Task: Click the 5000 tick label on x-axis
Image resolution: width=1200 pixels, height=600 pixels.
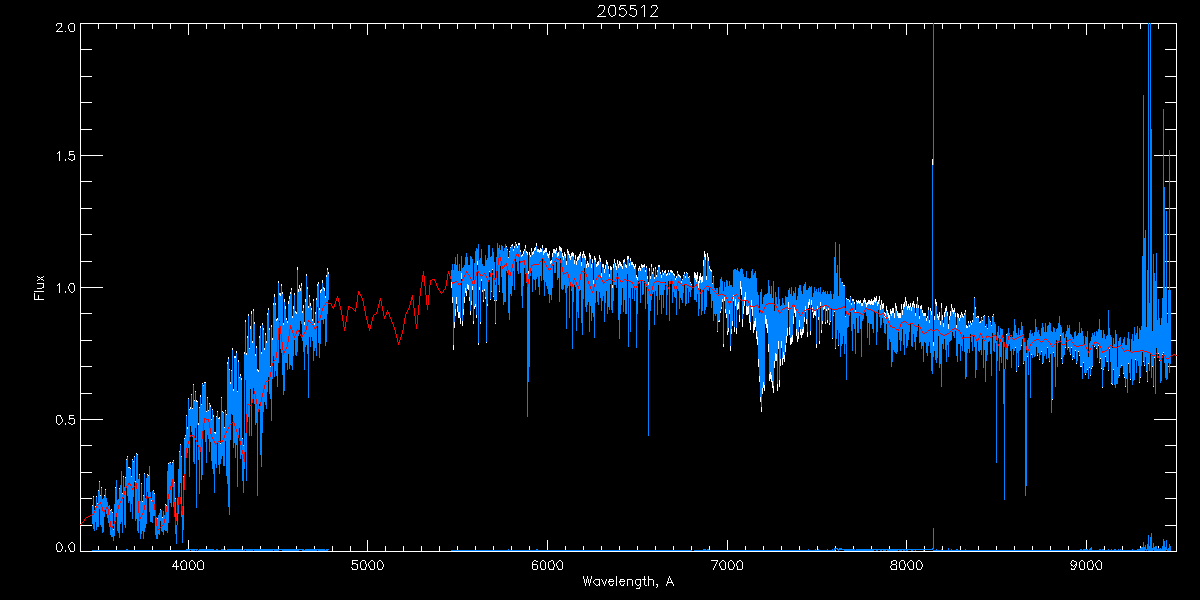Action: tap(367, 566)
